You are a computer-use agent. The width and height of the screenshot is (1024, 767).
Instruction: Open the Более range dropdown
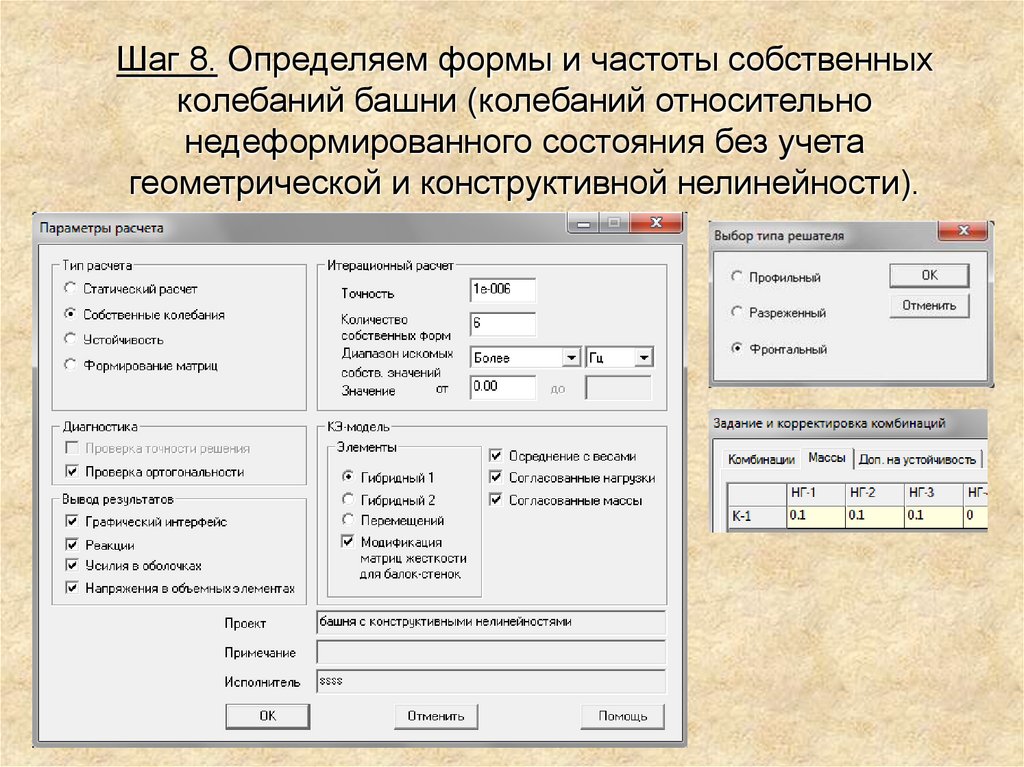pos(571,357)
